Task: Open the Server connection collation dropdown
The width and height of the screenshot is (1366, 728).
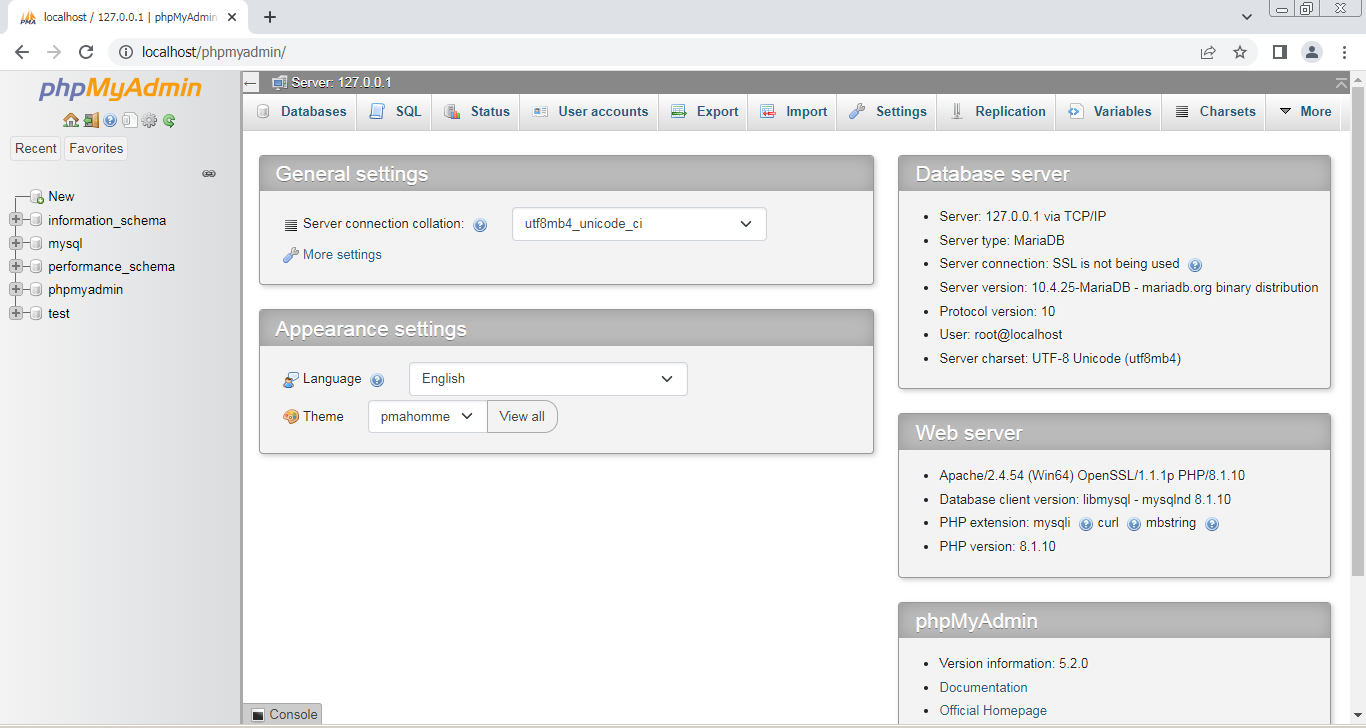Action: 639,224
